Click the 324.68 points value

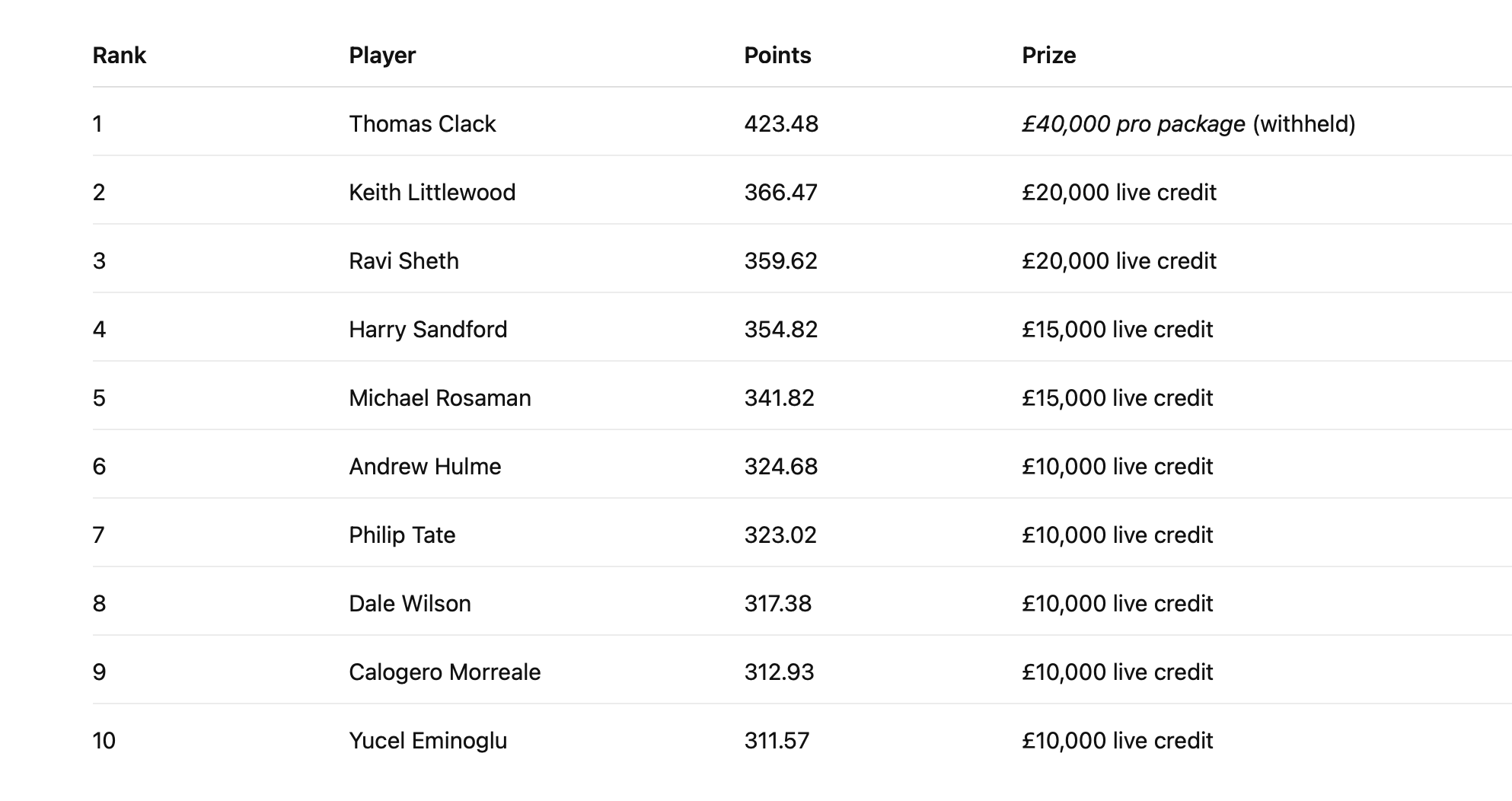tap(780, 467)
